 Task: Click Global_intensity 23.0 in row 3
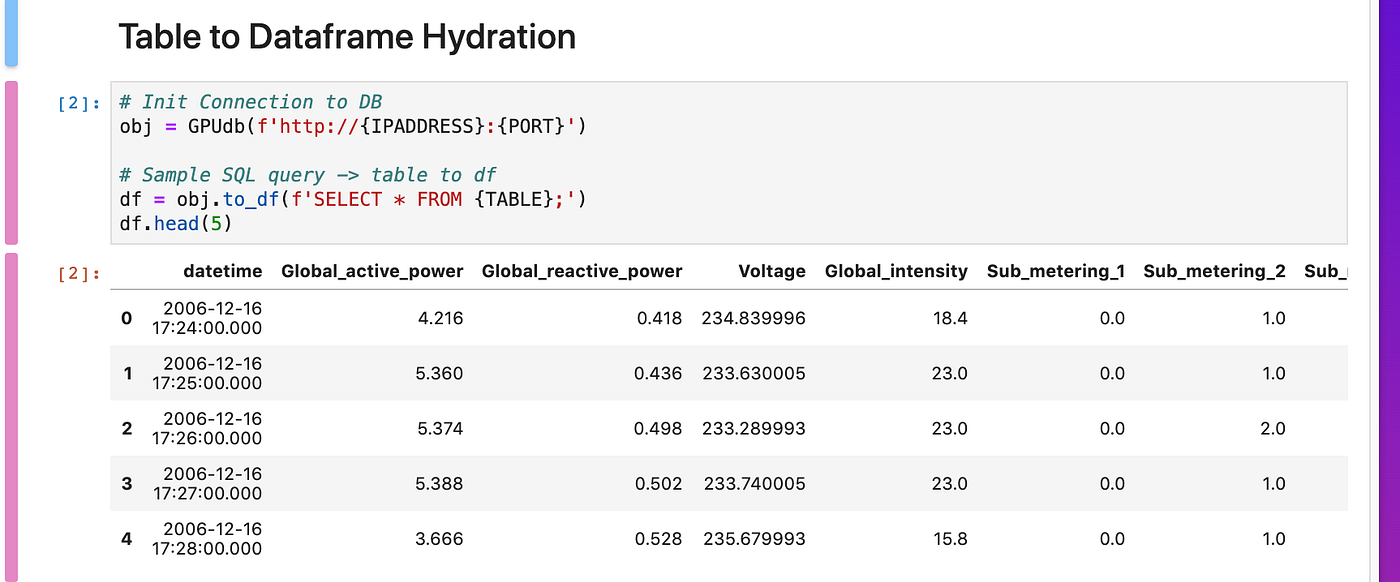[949, 483]
